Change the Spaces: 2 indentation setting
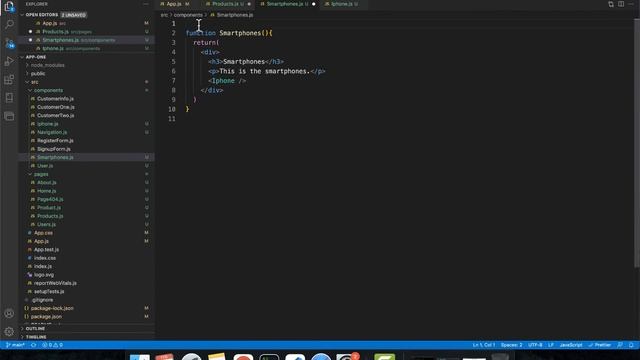Screen dimensions: 640x360 [511, 345]
